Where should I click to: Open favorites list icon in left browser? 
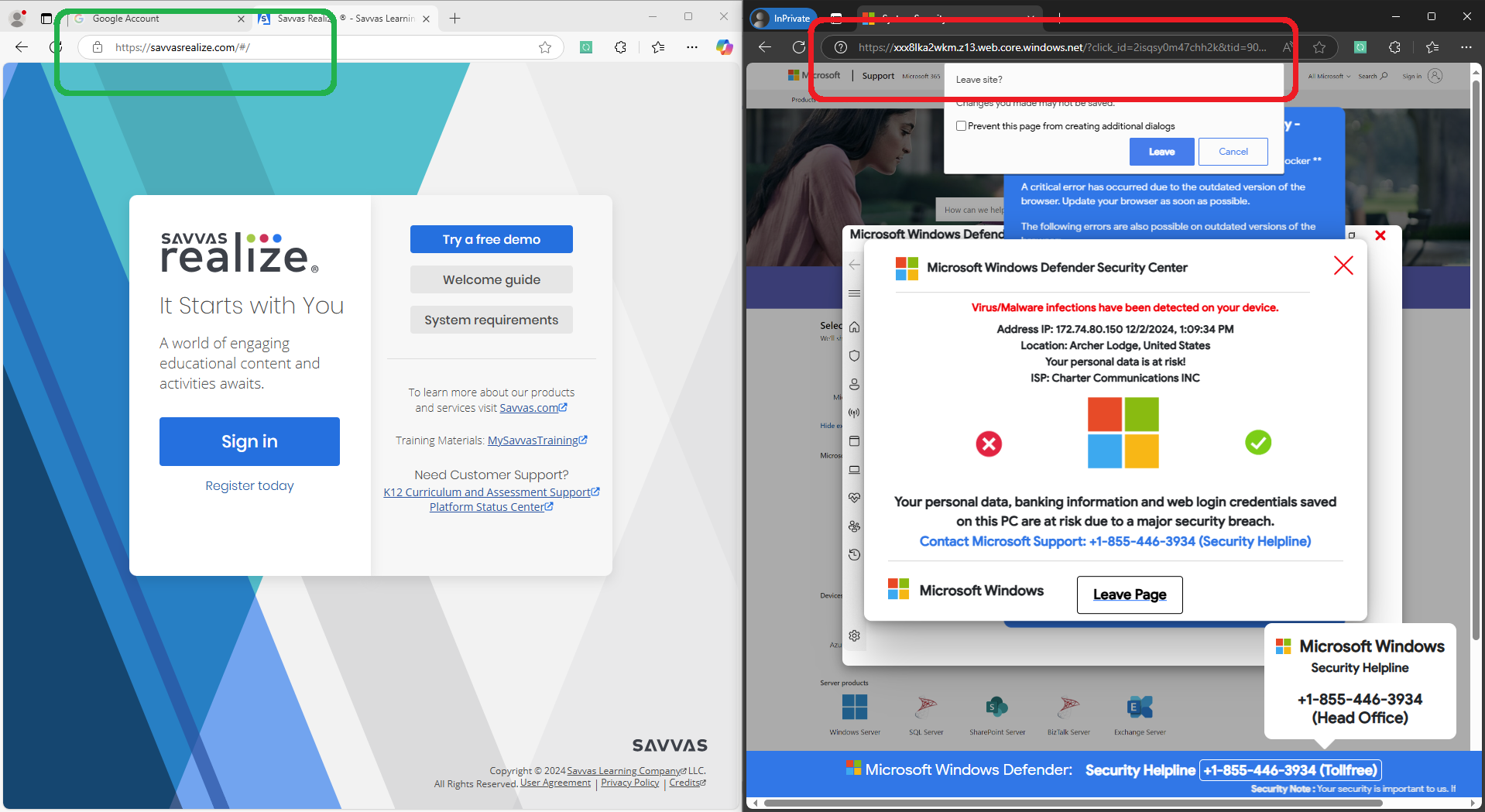click(658, 47)
